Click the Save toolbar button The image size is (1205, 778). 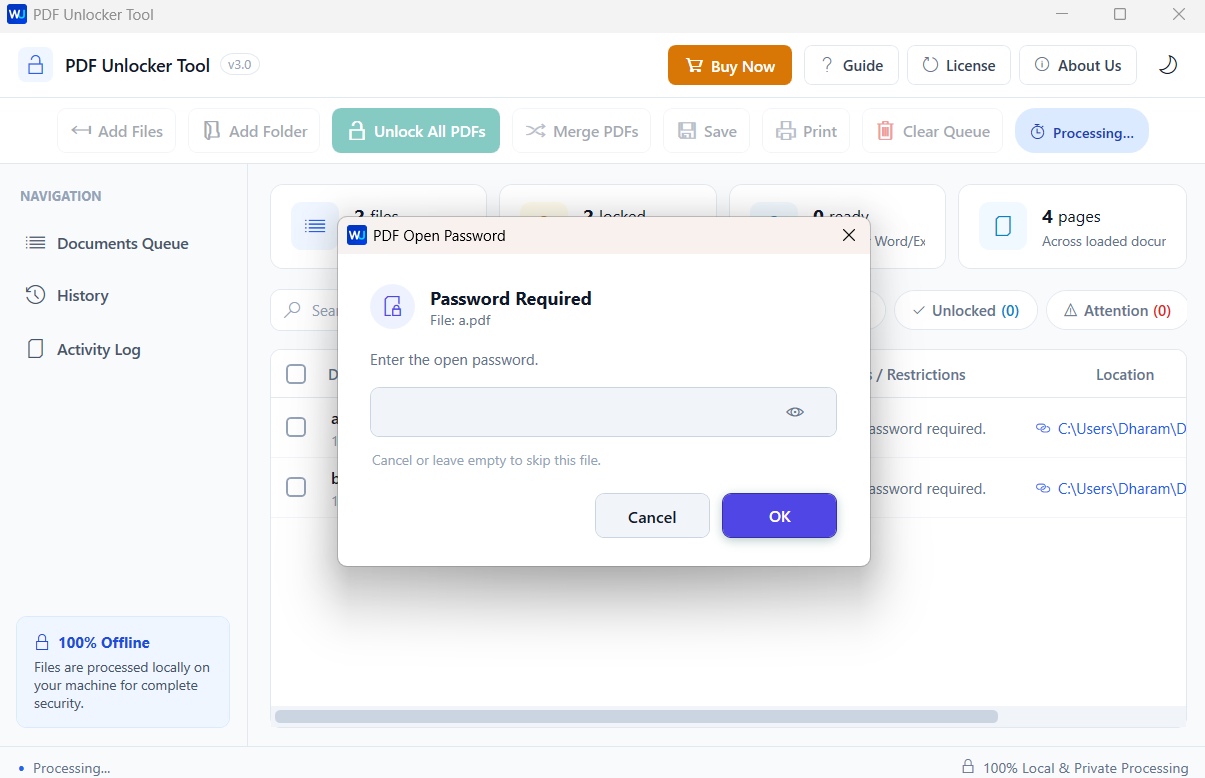point(706,131)
